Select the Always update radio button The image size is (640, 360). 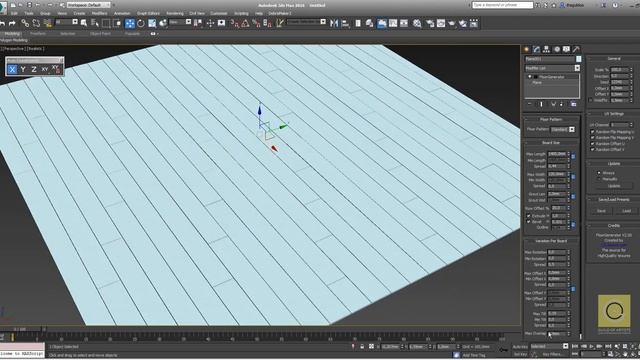599,173
